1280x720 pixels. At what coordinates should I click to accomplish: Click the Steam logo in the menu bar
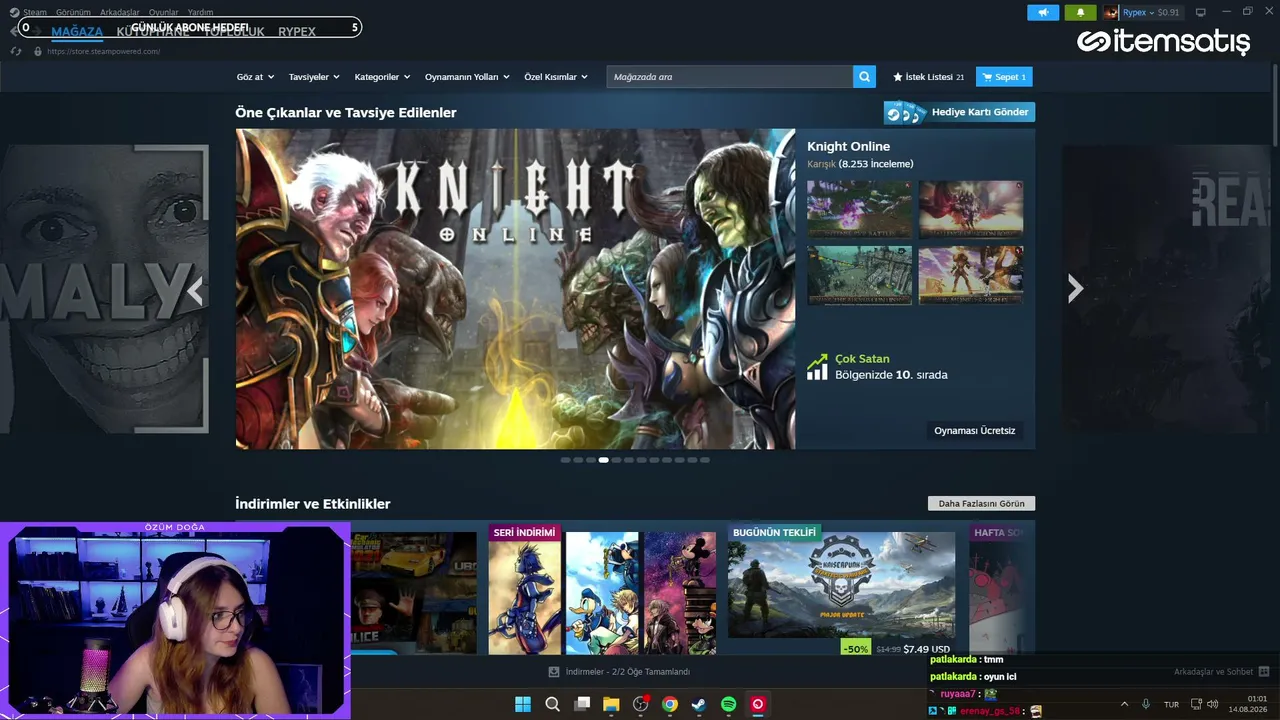pos(14,12)
